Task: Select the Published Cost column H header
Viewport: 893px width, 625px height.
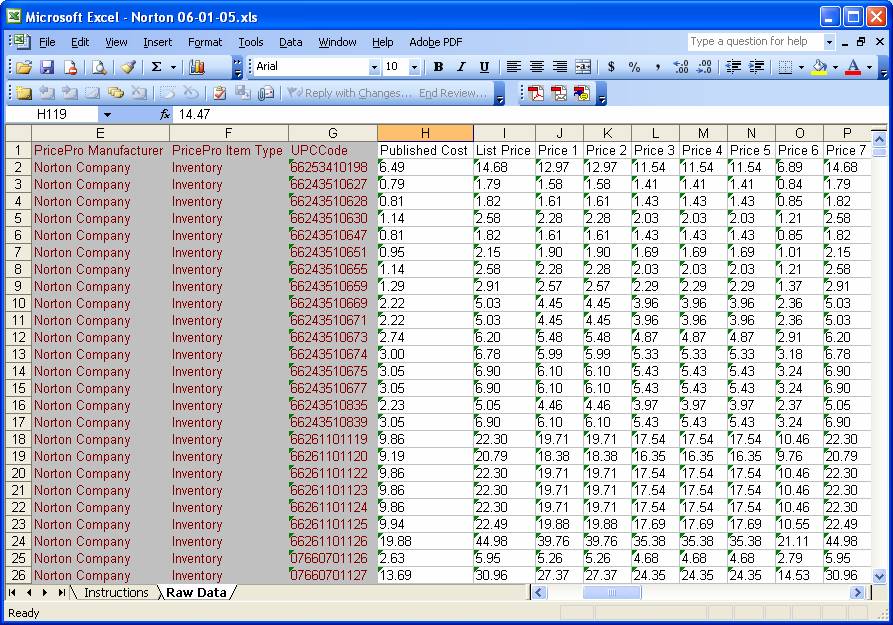Action: [x=425, y=133]
